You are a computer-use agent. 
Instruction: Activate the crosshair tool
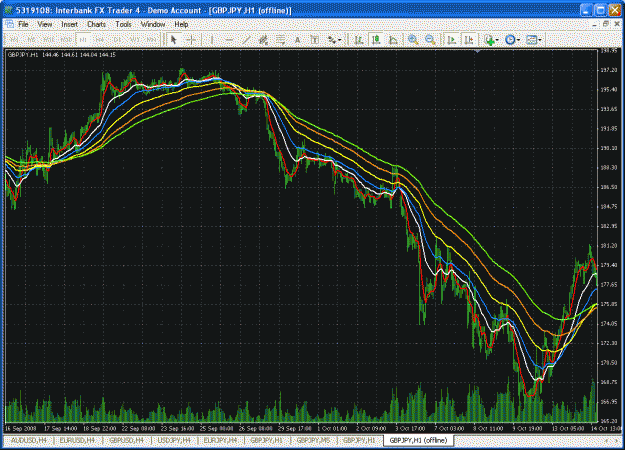[191, 40]
